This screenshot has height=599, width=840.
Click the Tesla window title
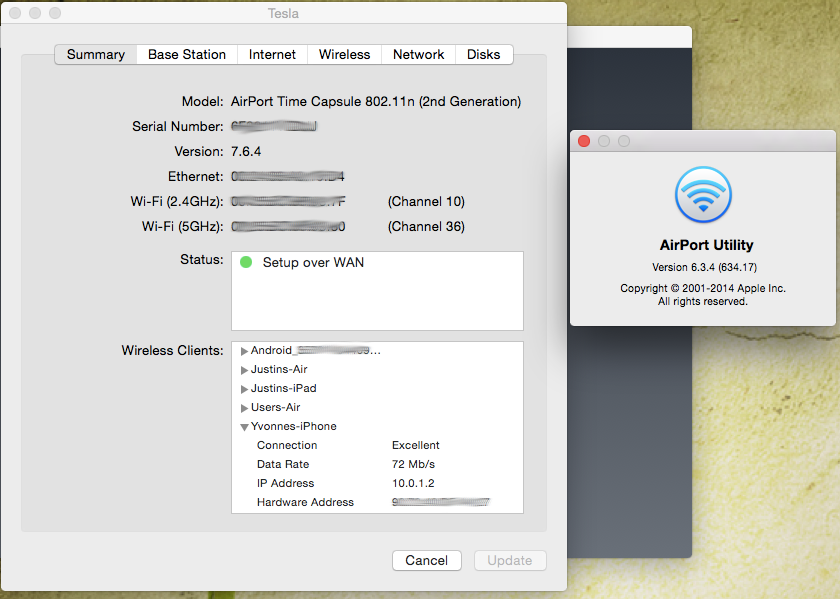[x=283, y=13]
